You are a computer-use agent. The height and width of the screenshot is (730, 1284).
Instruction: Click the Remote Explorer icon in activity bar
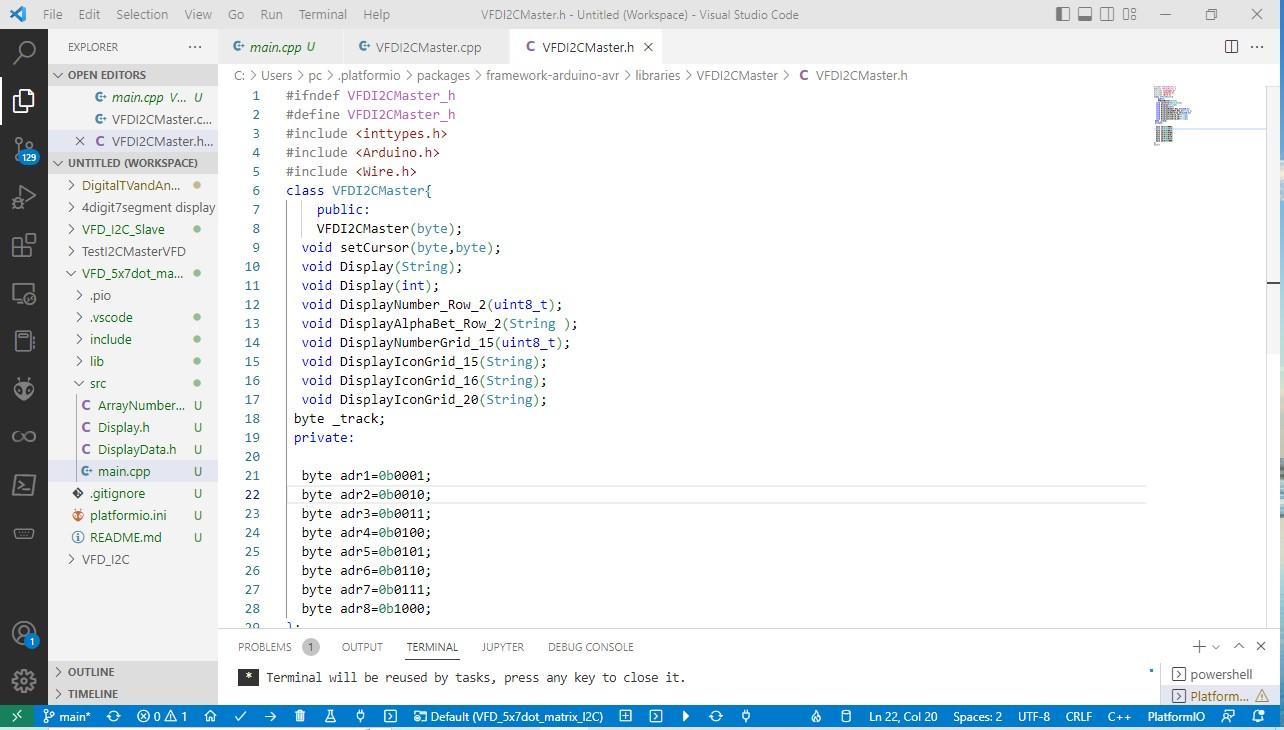coord(24,293)
